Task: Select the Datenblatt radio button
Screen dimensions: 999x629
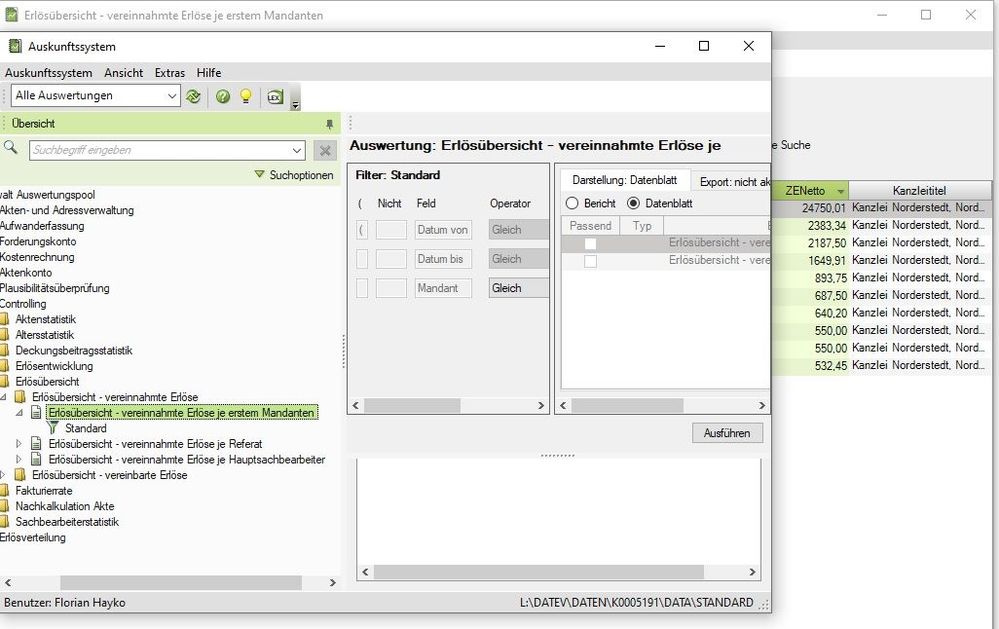Action: coord(633,203)
